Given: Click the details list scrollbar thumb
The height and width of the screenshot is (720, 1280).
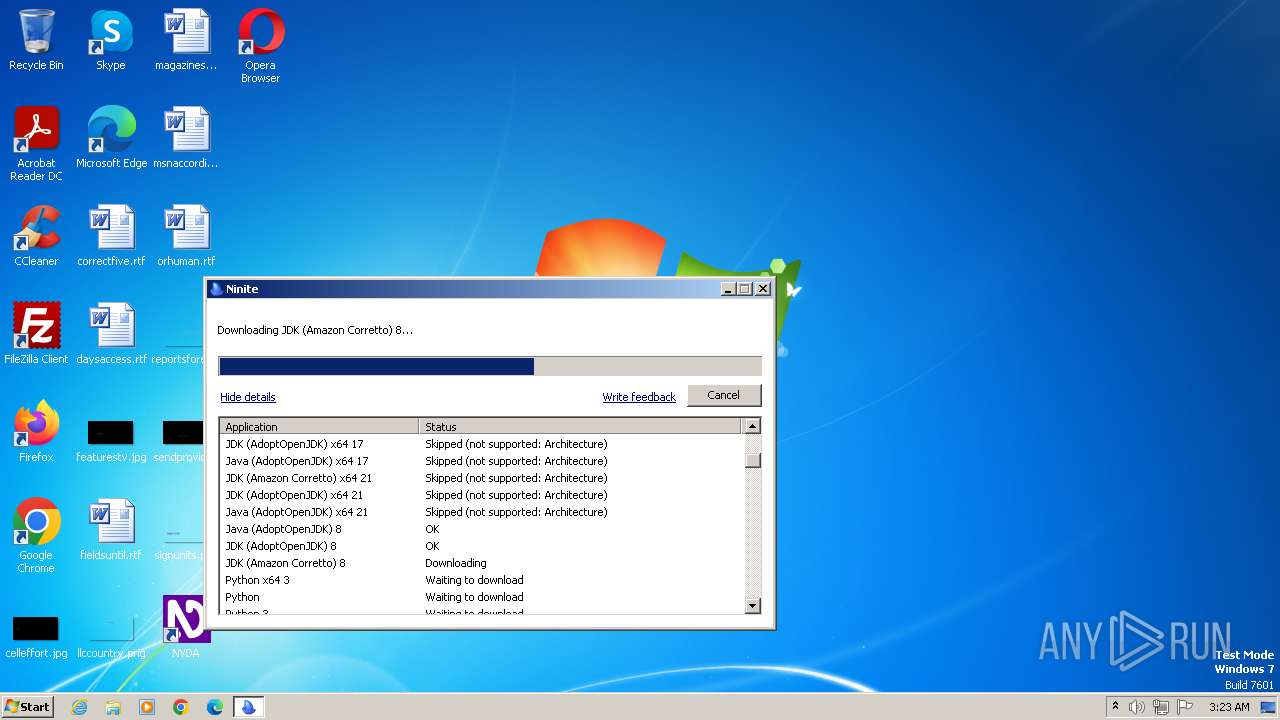Looking at the screenshot, I should click(x=753, y=460).
